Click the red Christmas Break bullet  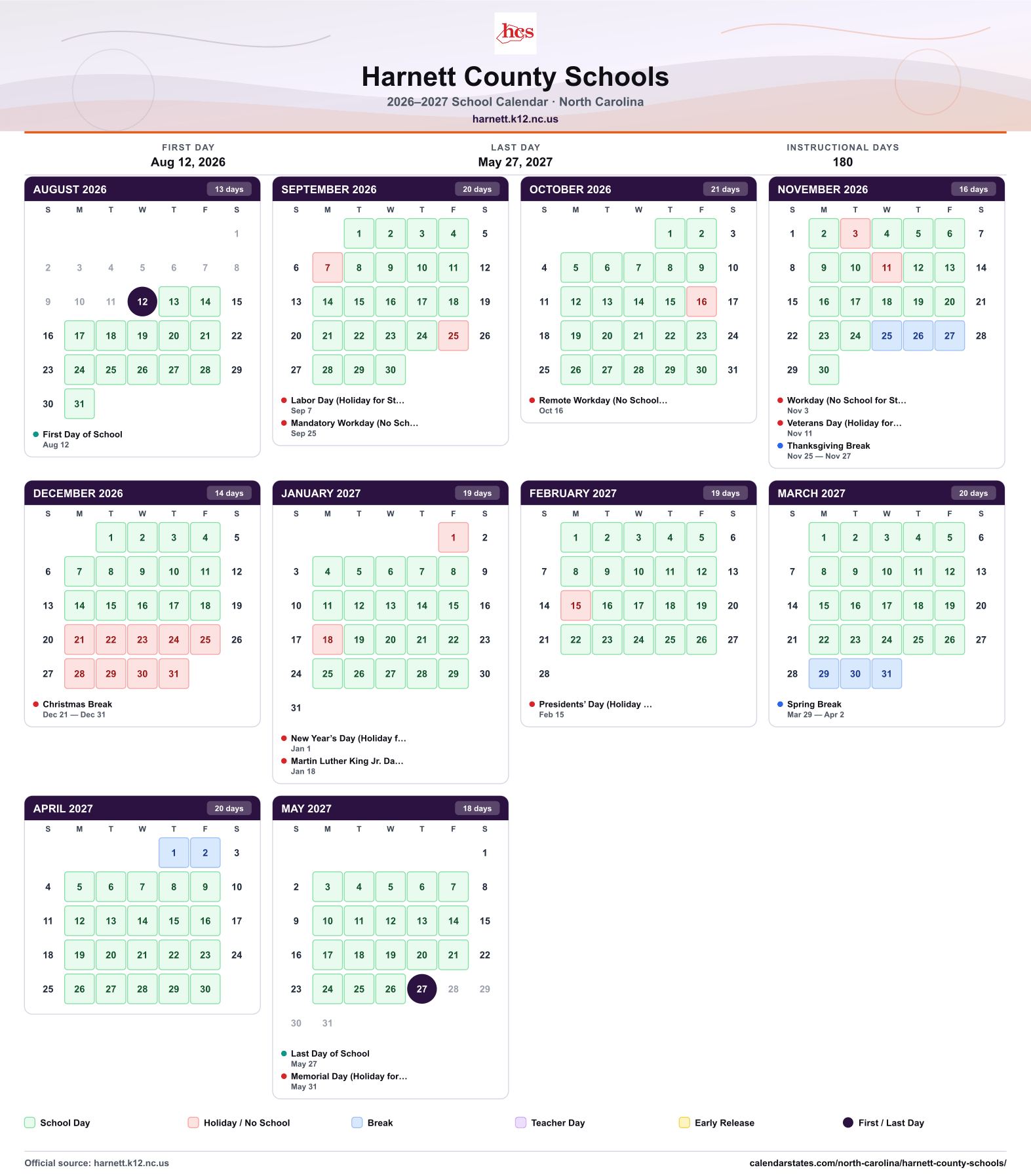pyautogui.click(x=36, y=704)
